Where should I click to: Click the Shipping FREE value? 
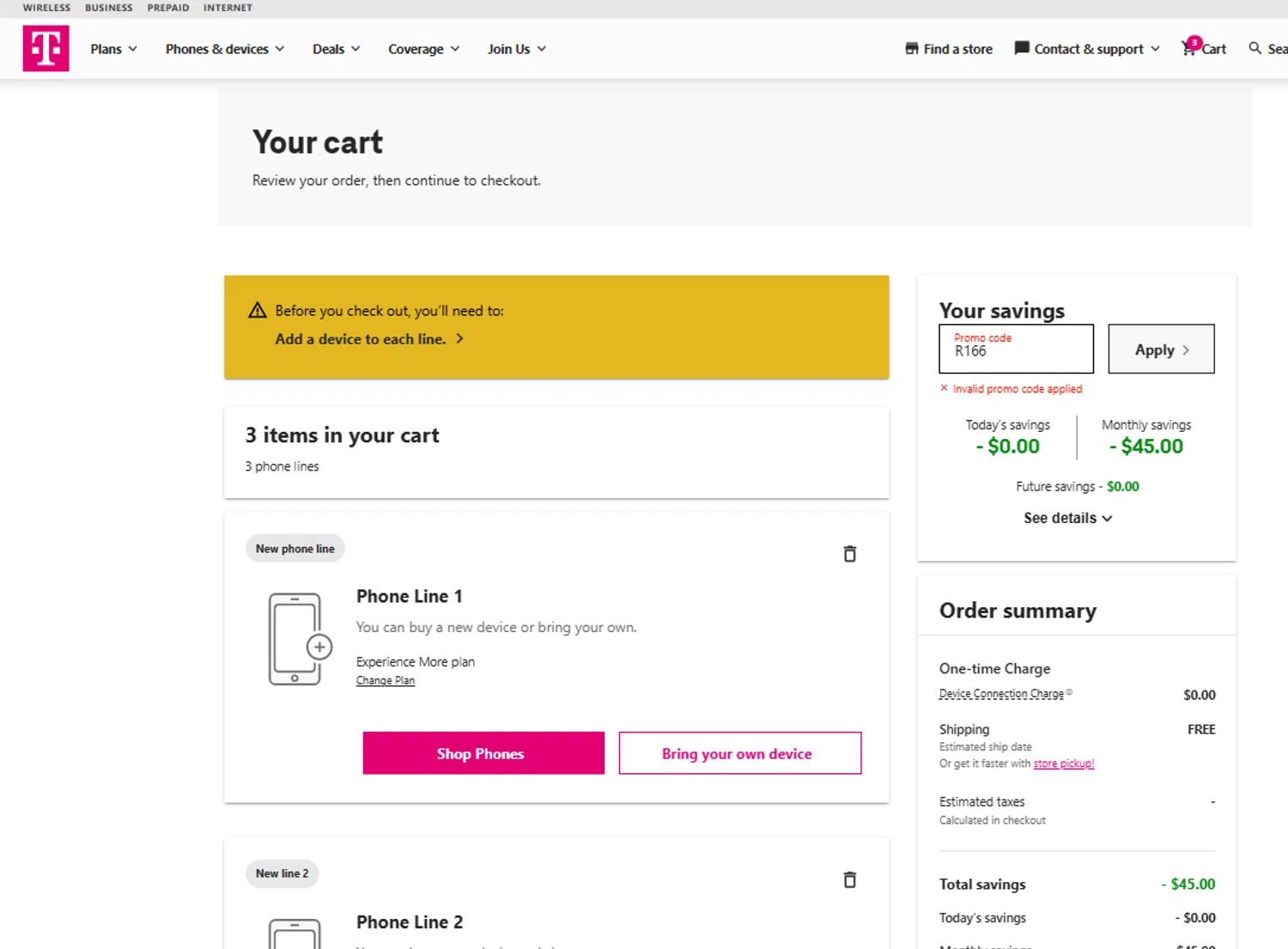1201,729
